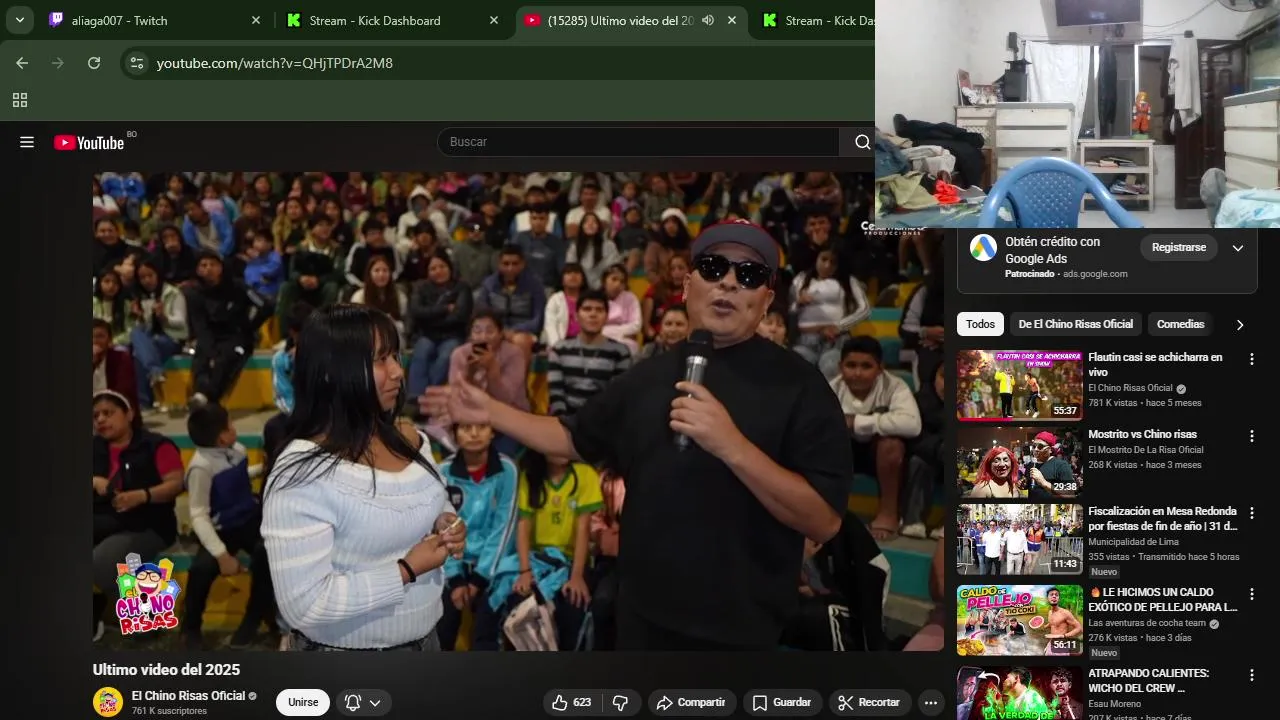Viewport: 1280px width, 720px height.
Task: Open ATRAPANDO CALIENTES video title
Action: coord(1148,680)
